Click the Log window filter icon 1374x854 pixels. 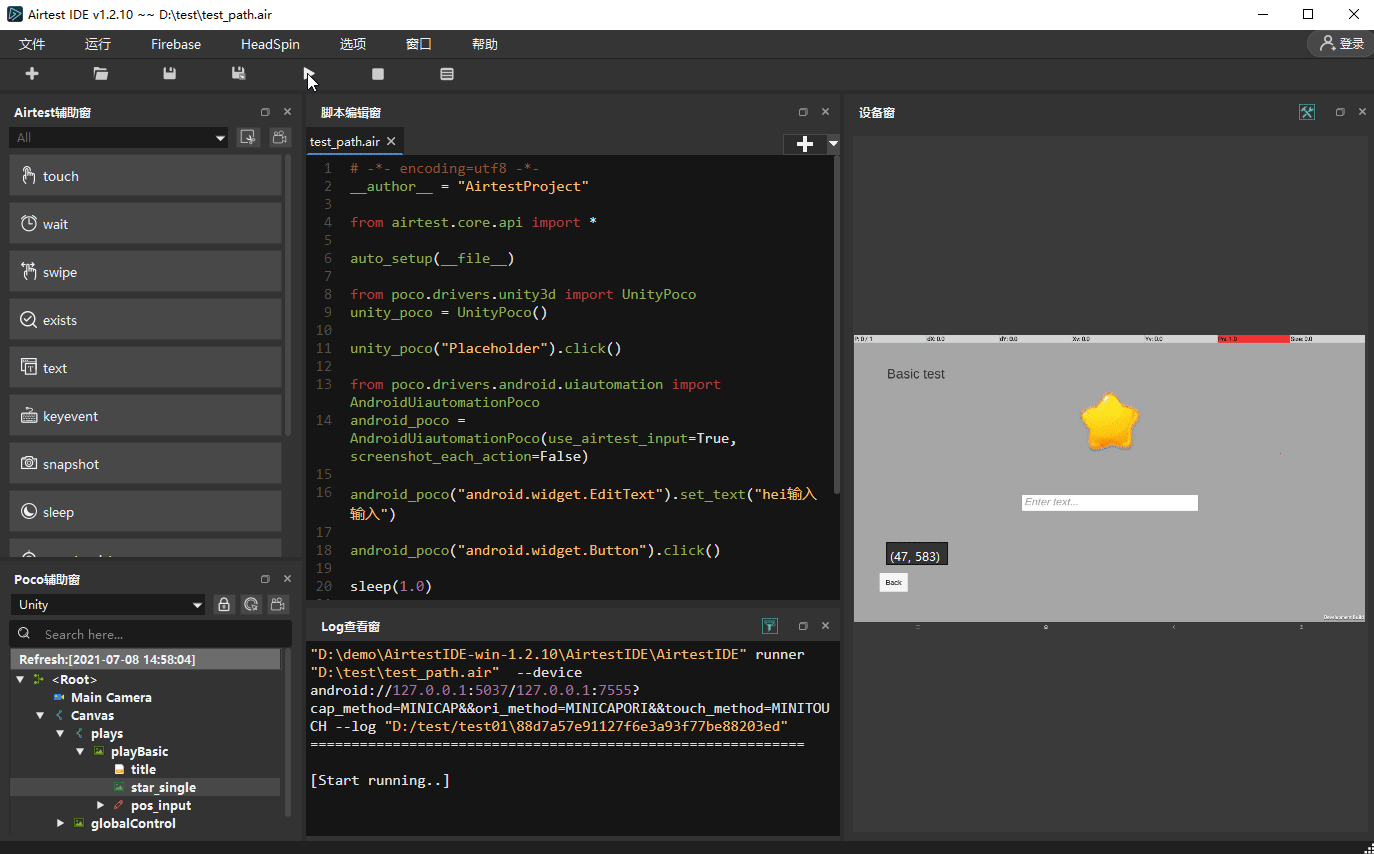(x=770, y=626)
